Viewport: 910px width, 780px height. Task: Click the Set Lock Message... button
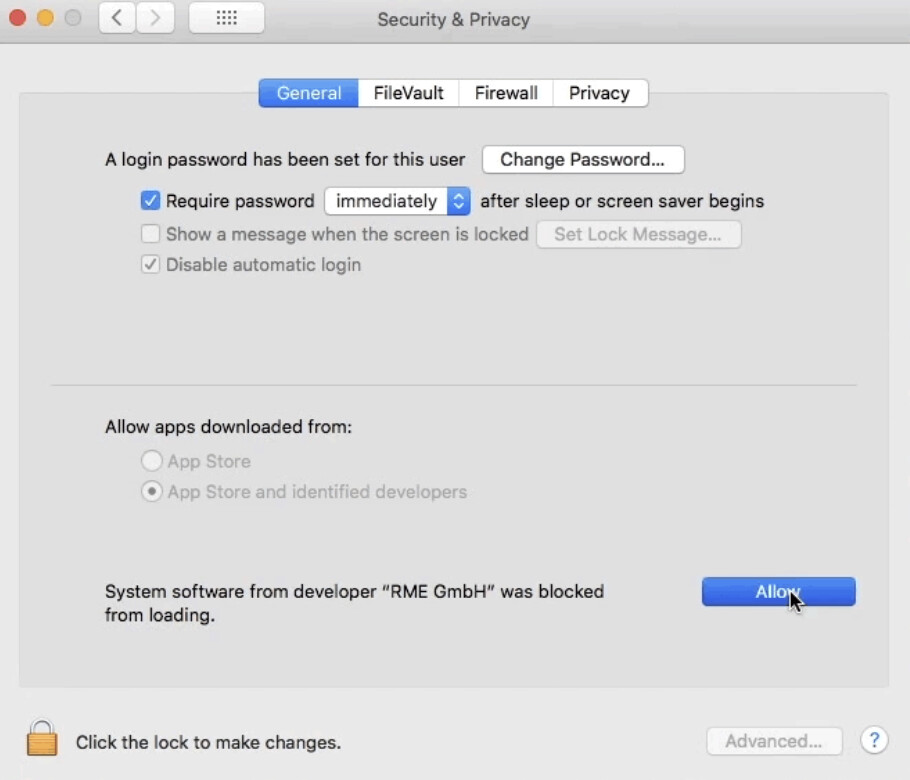click(x=638, y=234)
